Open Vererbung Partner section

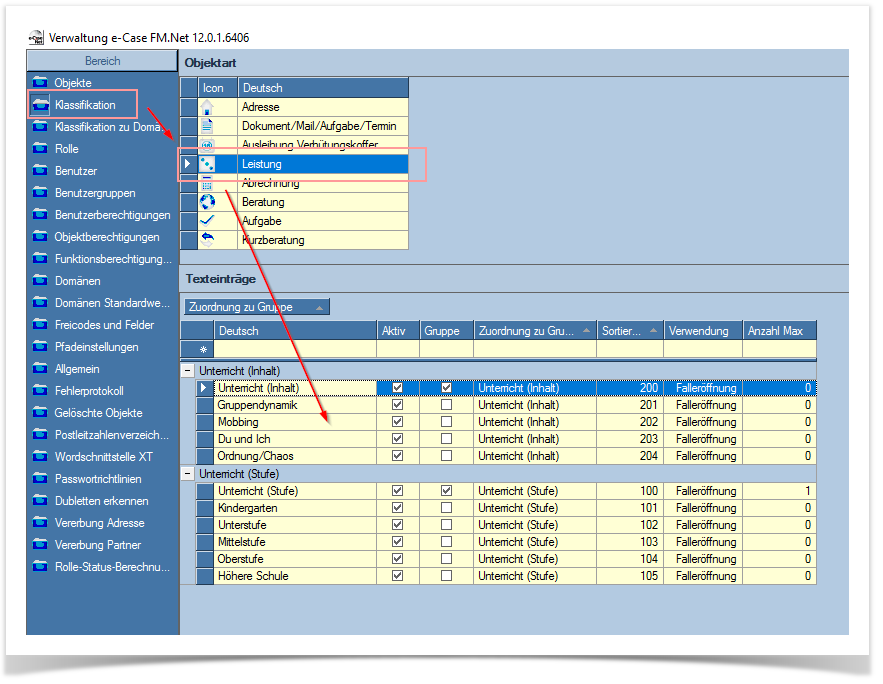pos(98,545)
